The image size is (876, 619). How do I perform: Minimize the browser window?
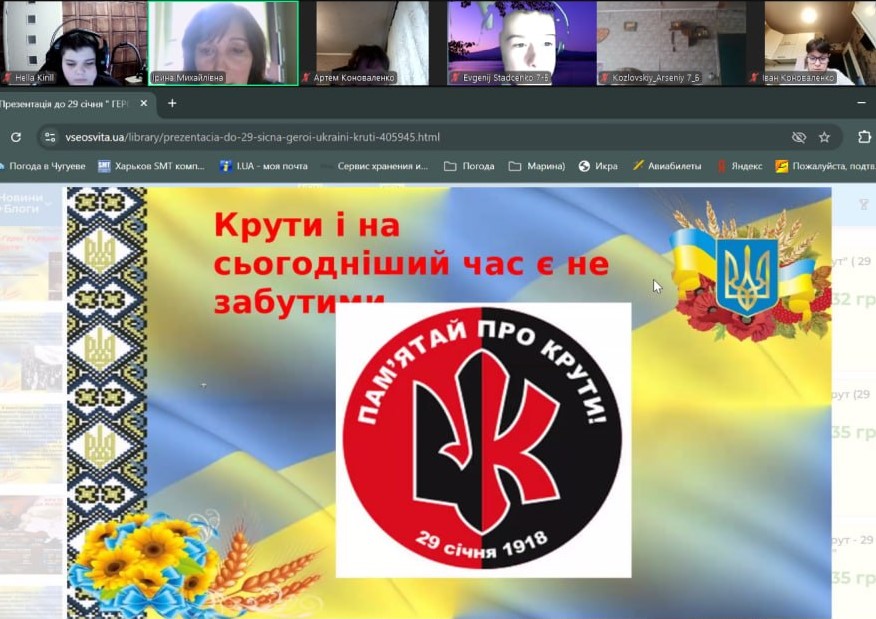click(x=861, y=103)
